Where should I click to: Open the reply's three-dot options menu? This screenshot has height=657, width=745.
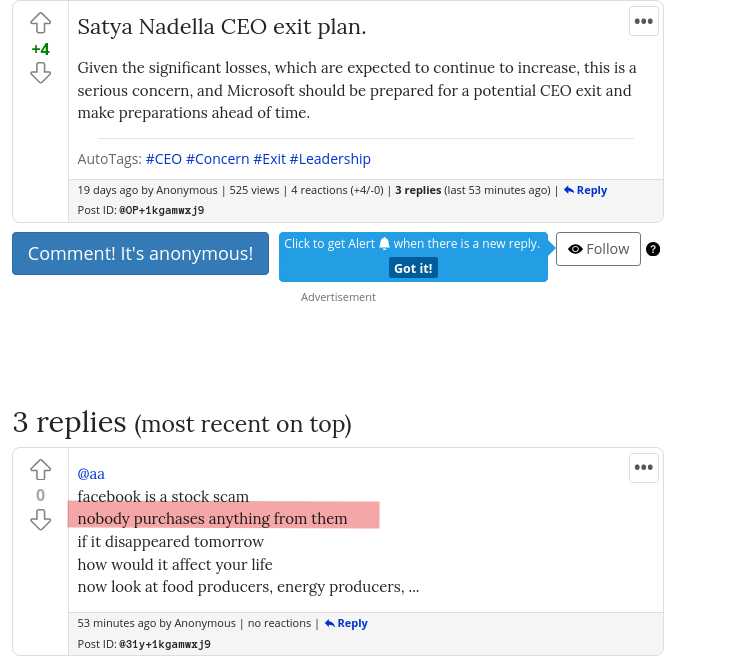click(643, 467)
